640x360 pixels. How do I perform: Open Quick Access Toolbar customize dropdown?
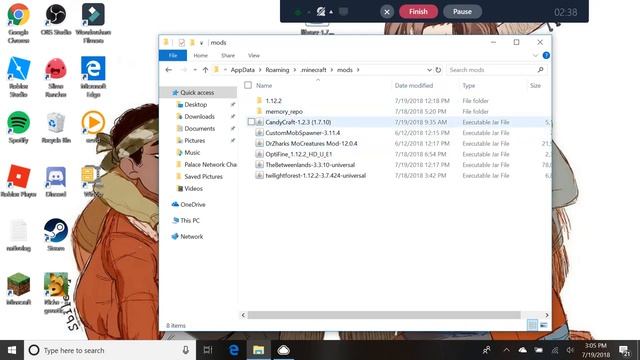[x=201, y=42]
